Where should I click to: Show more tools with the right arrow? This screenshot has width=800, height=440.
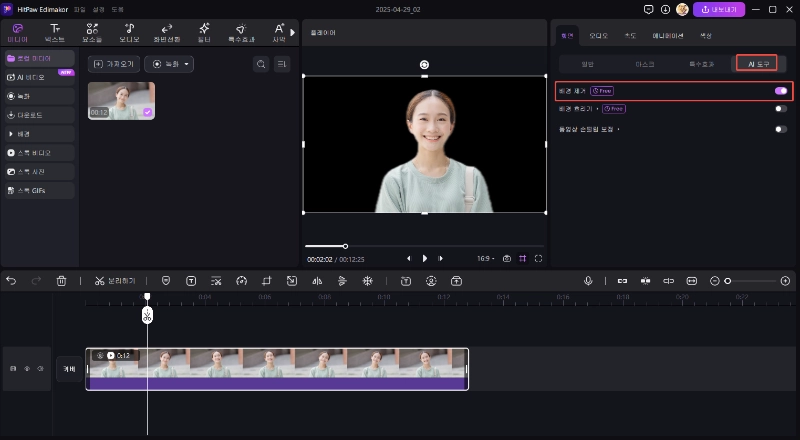pyautogui.click(x=292, y=33)
